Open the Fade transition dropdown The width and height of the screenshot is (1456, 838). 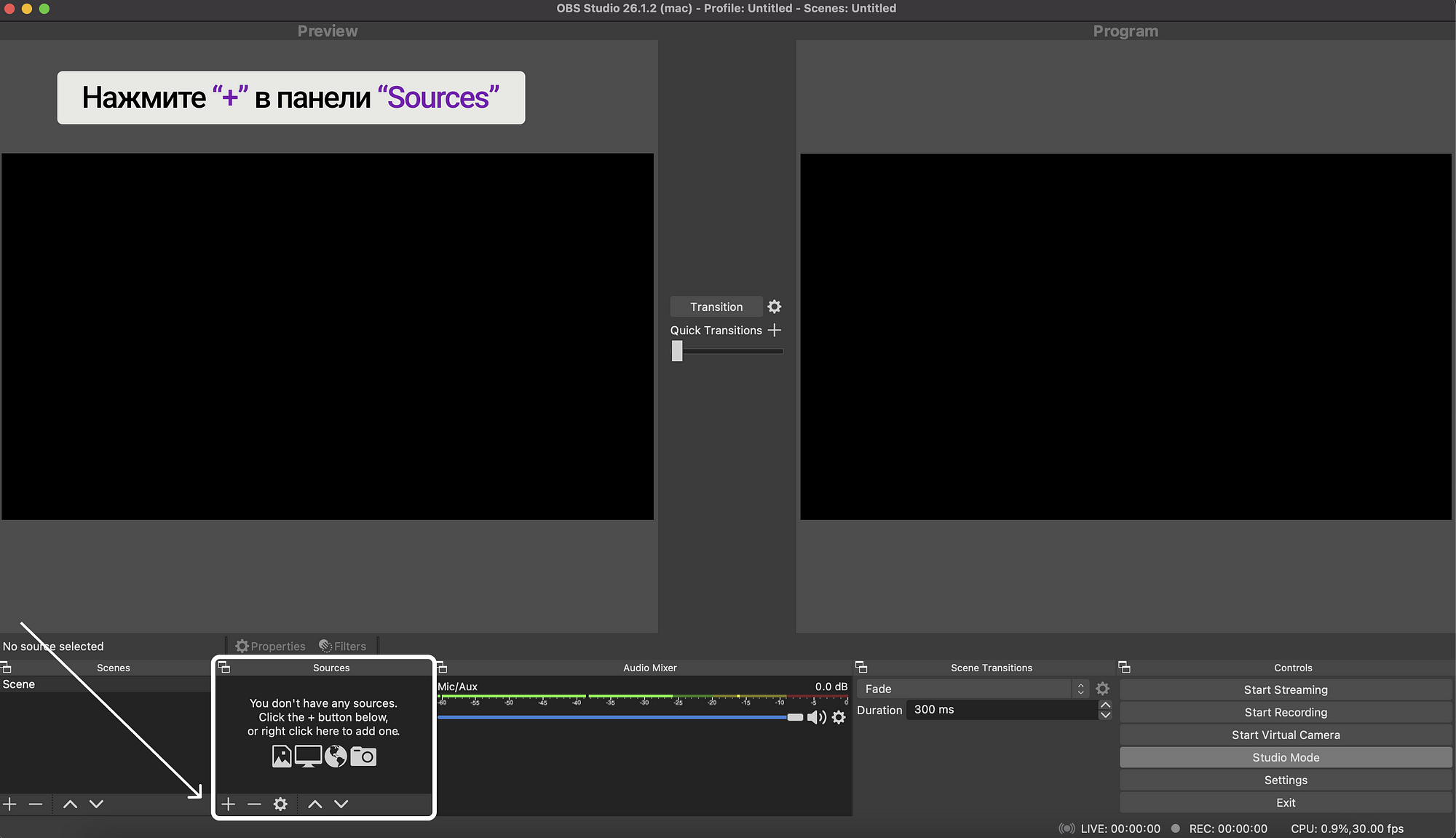point(973,689)
